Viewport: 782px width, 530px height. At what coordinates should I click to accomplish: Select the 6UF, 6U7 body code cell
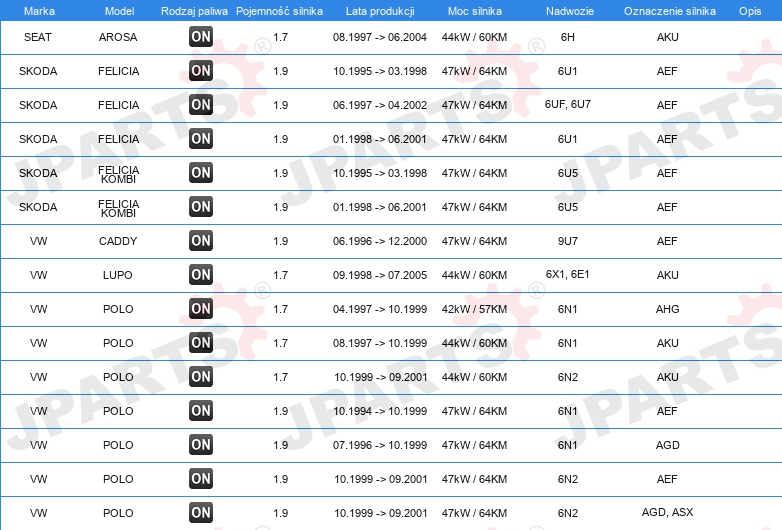tap(568, 104)
